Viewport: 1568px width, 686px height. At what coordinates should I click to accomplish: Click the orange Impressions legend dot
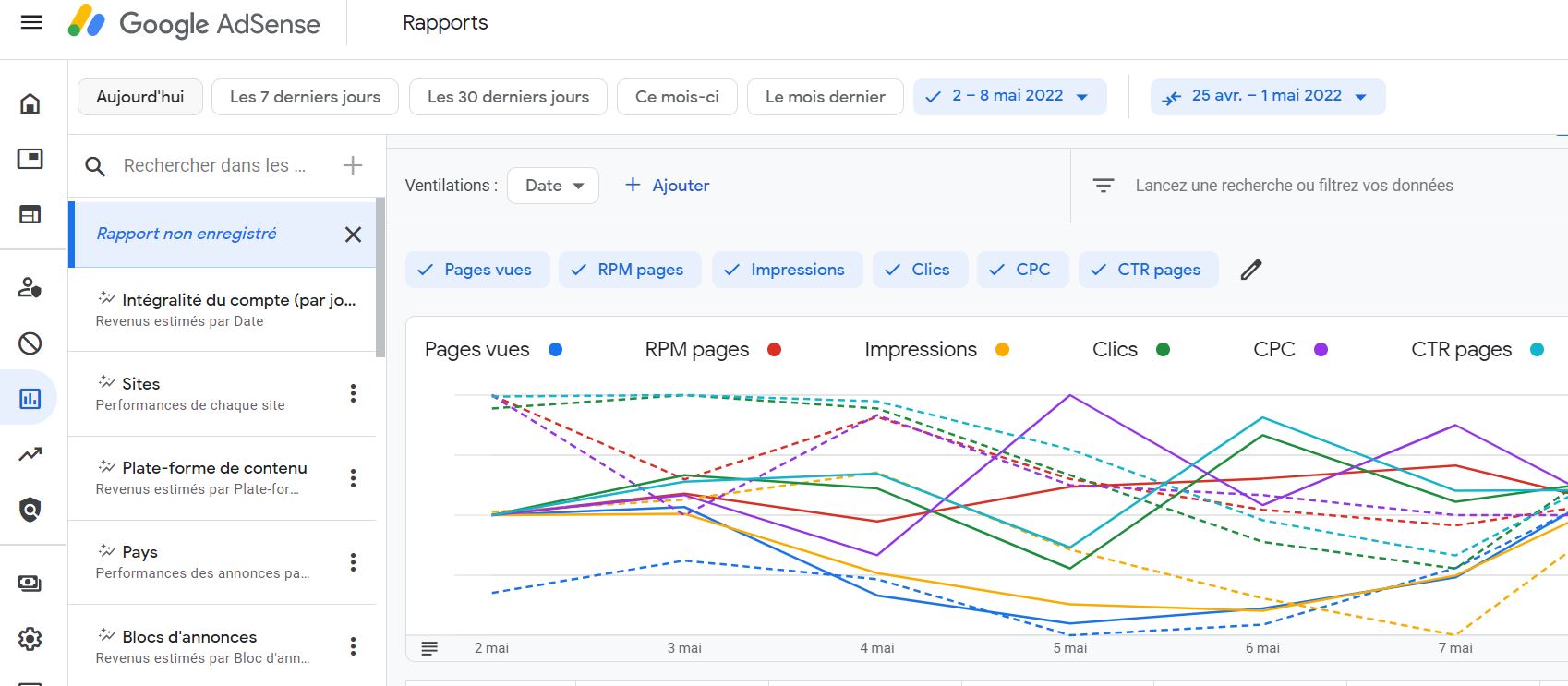1002,350
